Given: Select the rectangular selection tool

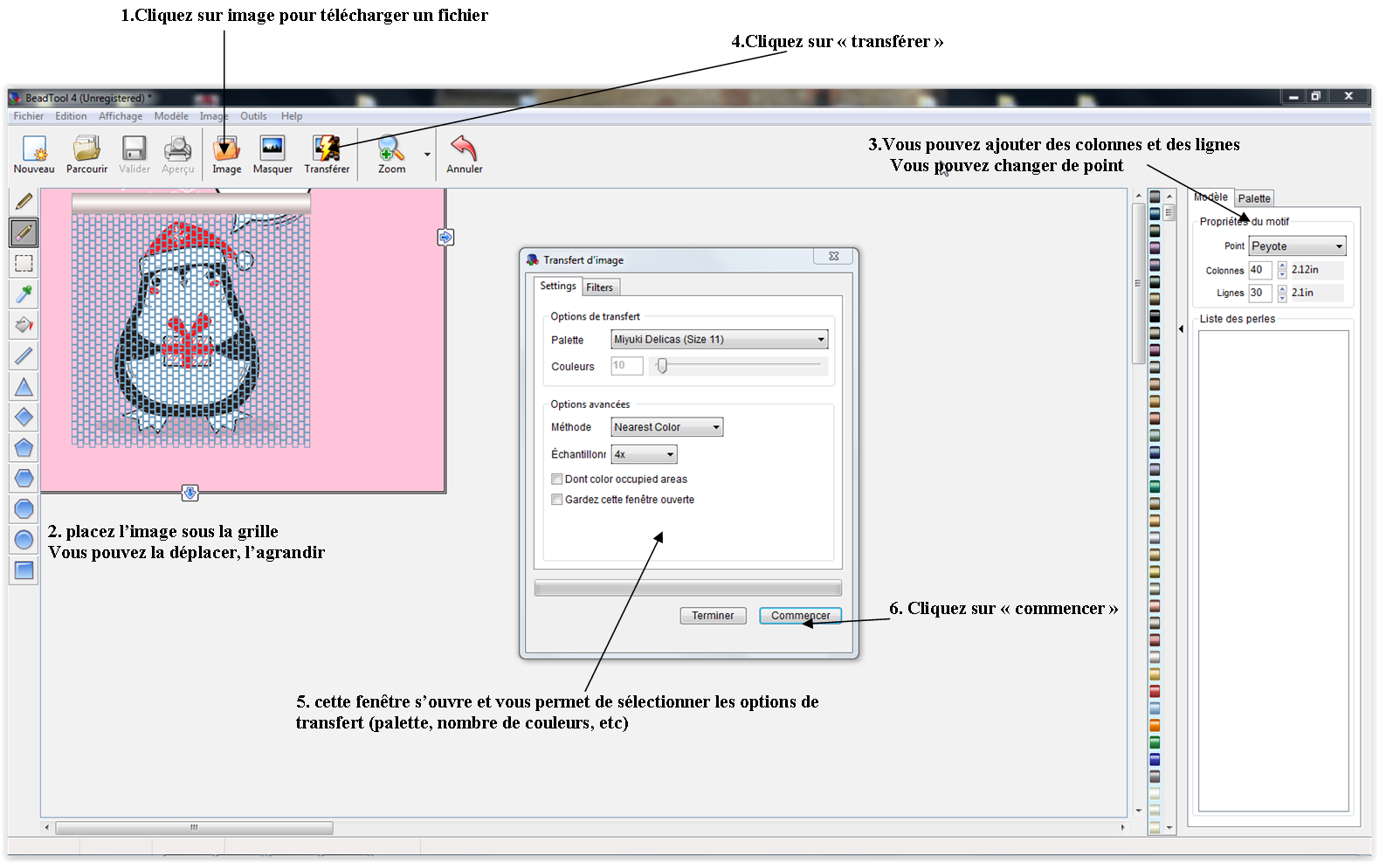Looking at the screenshot, I should 24,264.
